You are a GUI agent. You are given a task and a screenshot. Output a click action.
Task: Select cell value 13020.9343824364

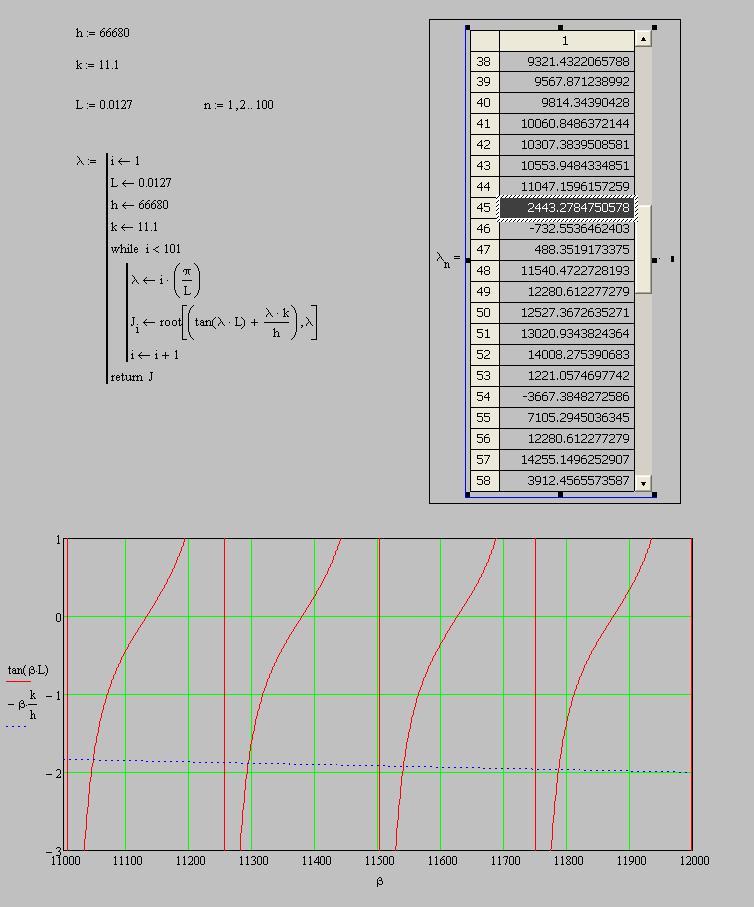coord(567,333)
